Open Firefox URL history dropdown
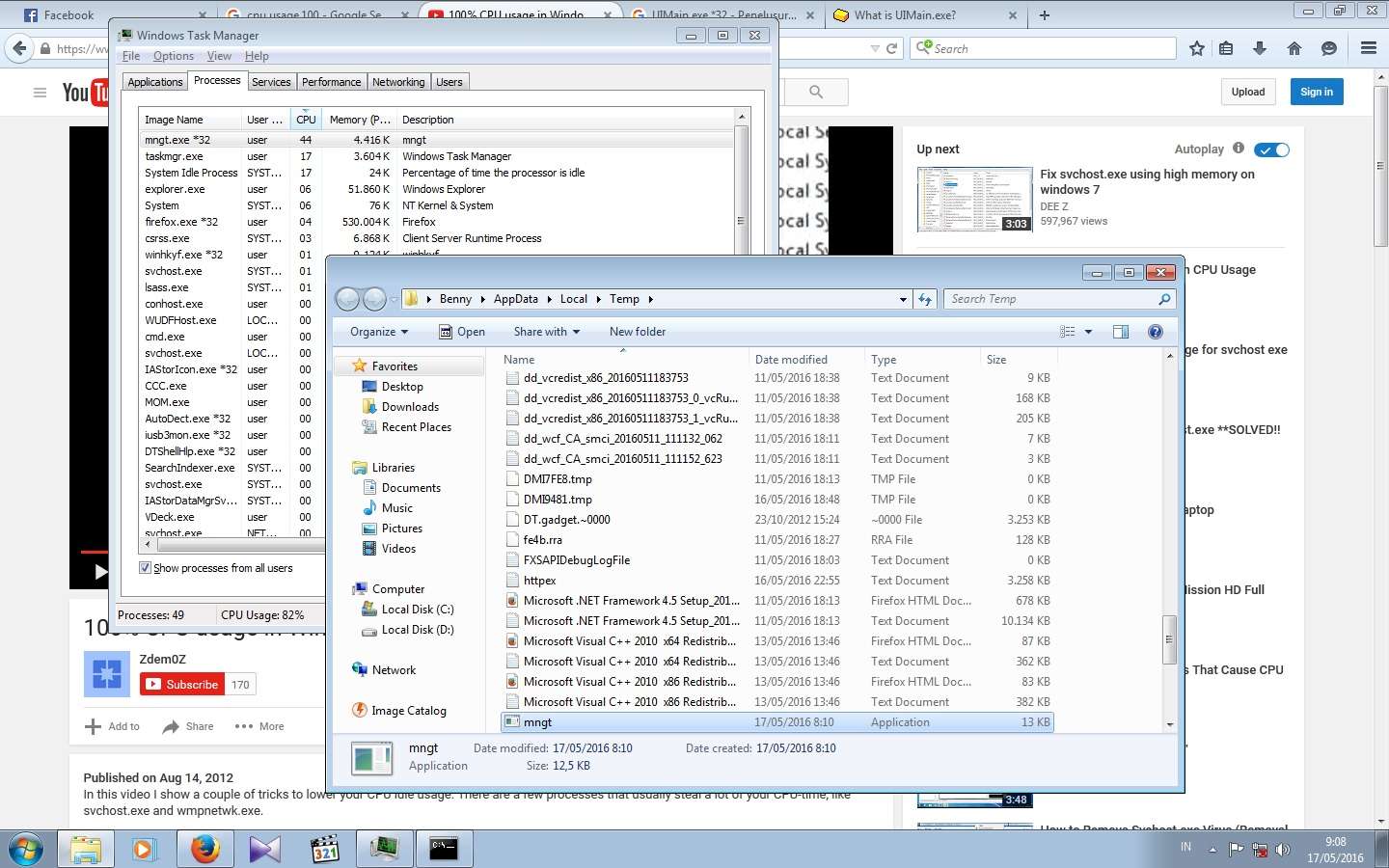Viewport: 1389px width, 868px height. point(875,48)
